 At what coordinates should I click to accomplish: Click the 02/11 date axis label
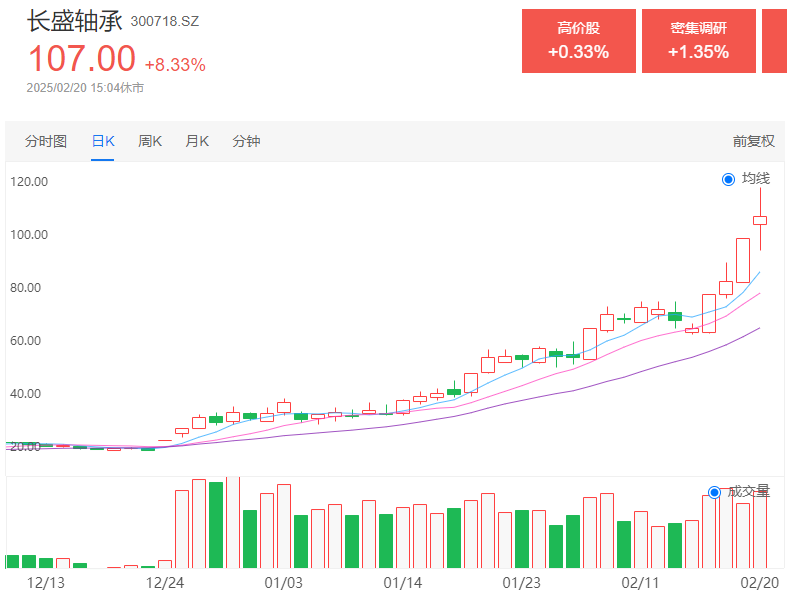pos(640,582)
